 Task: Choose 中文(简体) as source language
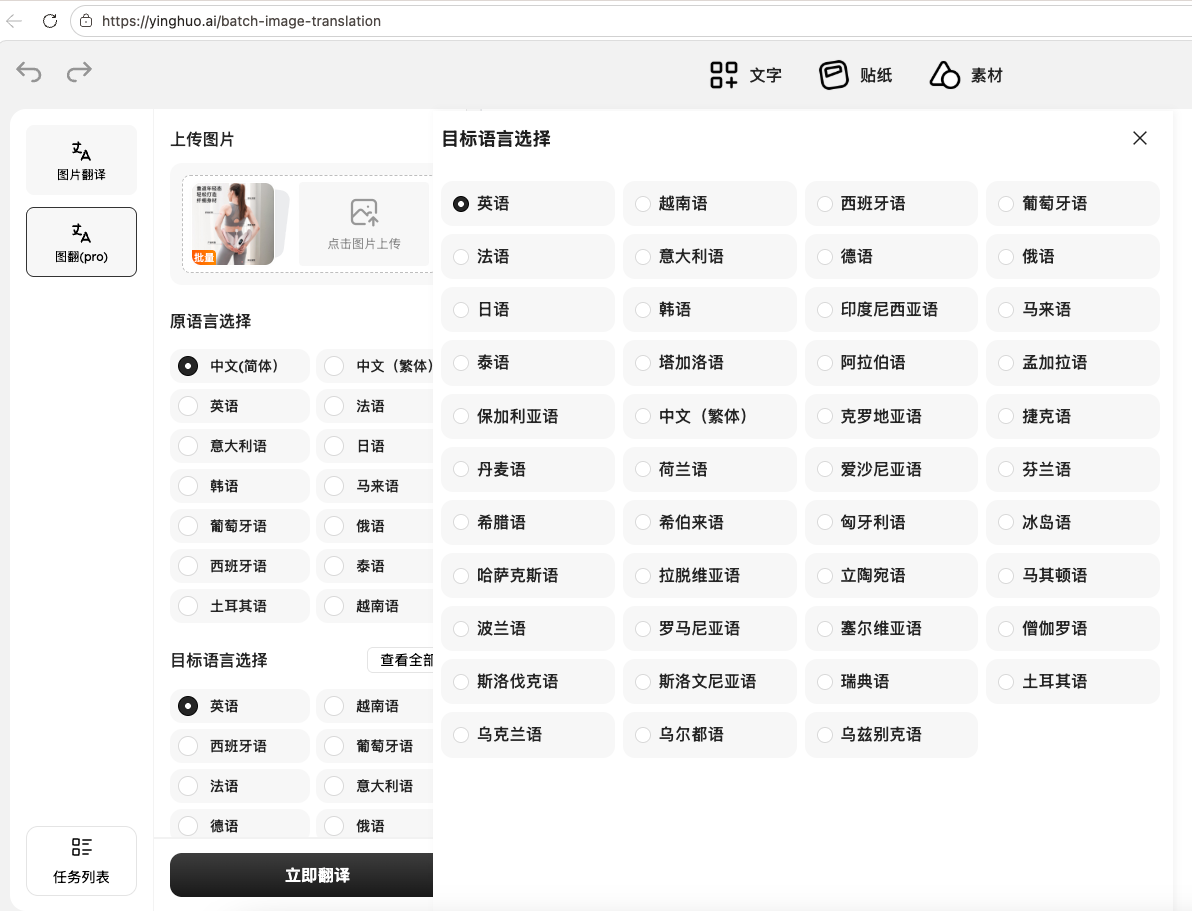click(239, 366)
